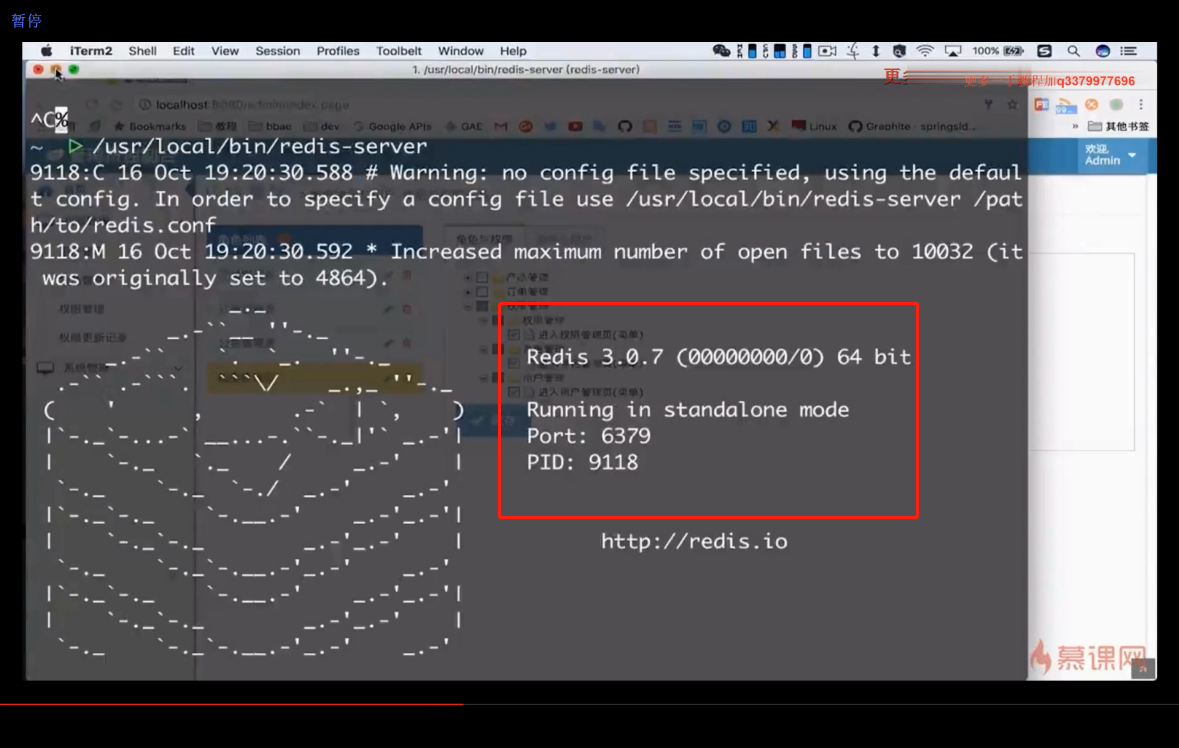1179x748 pixels.
Task: Bookmark page with browser star icon
Action: (1012, 104)
